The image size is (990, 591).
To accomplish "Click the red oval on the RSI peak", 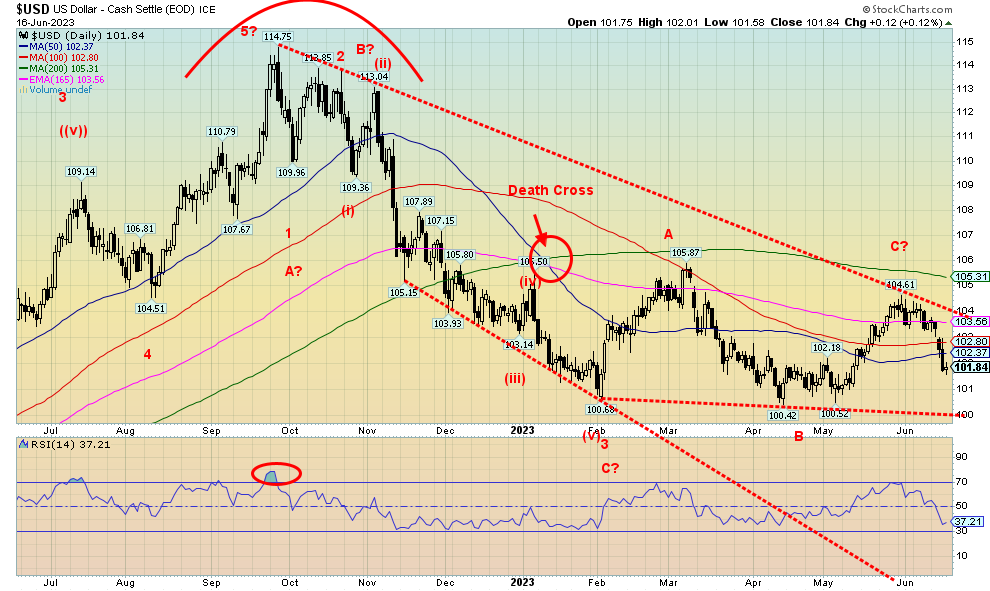I will [274, 474].
